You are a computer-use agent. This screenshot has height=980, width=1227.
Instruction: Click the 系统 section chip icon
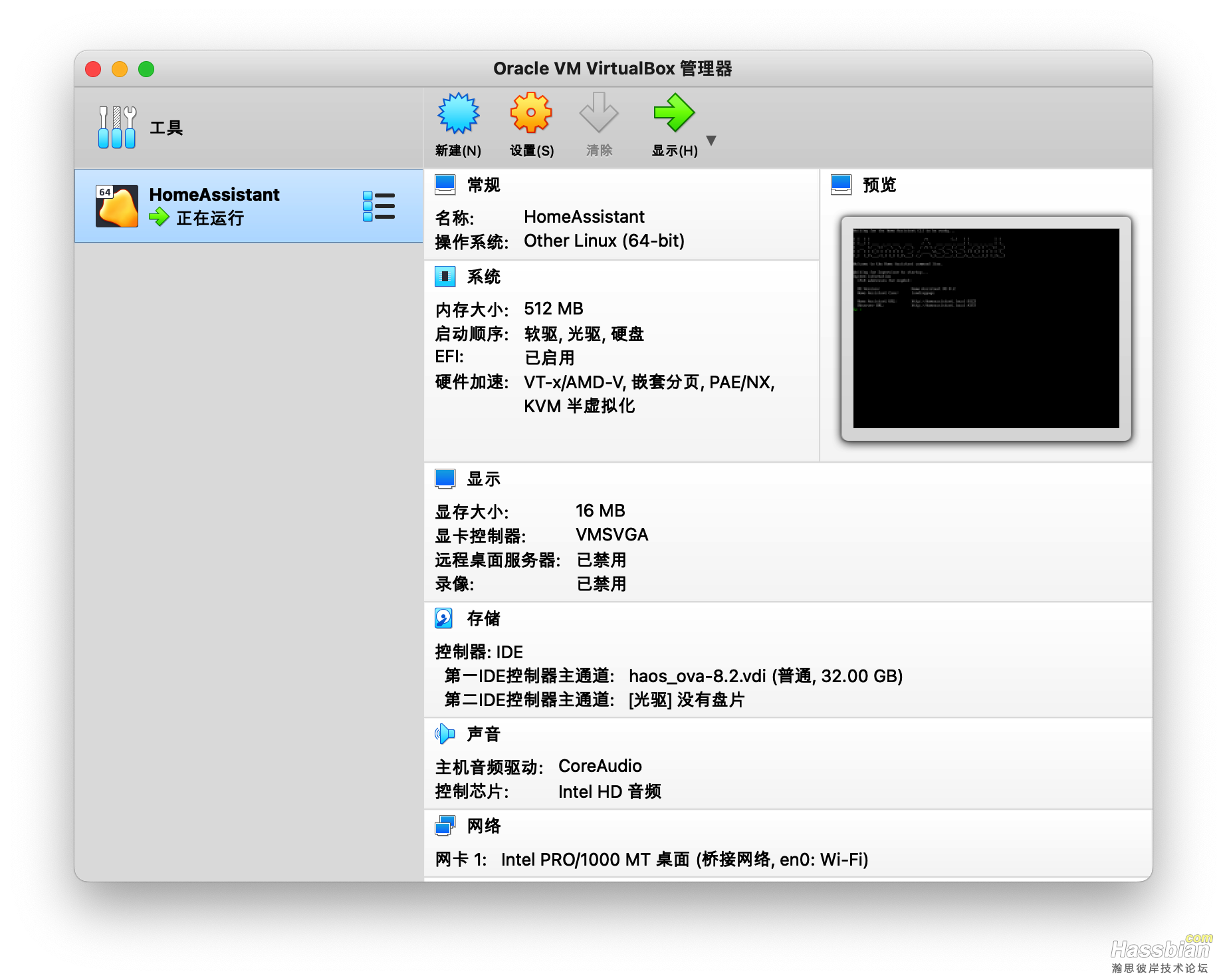pyautogui.click(x=445, y=276)
